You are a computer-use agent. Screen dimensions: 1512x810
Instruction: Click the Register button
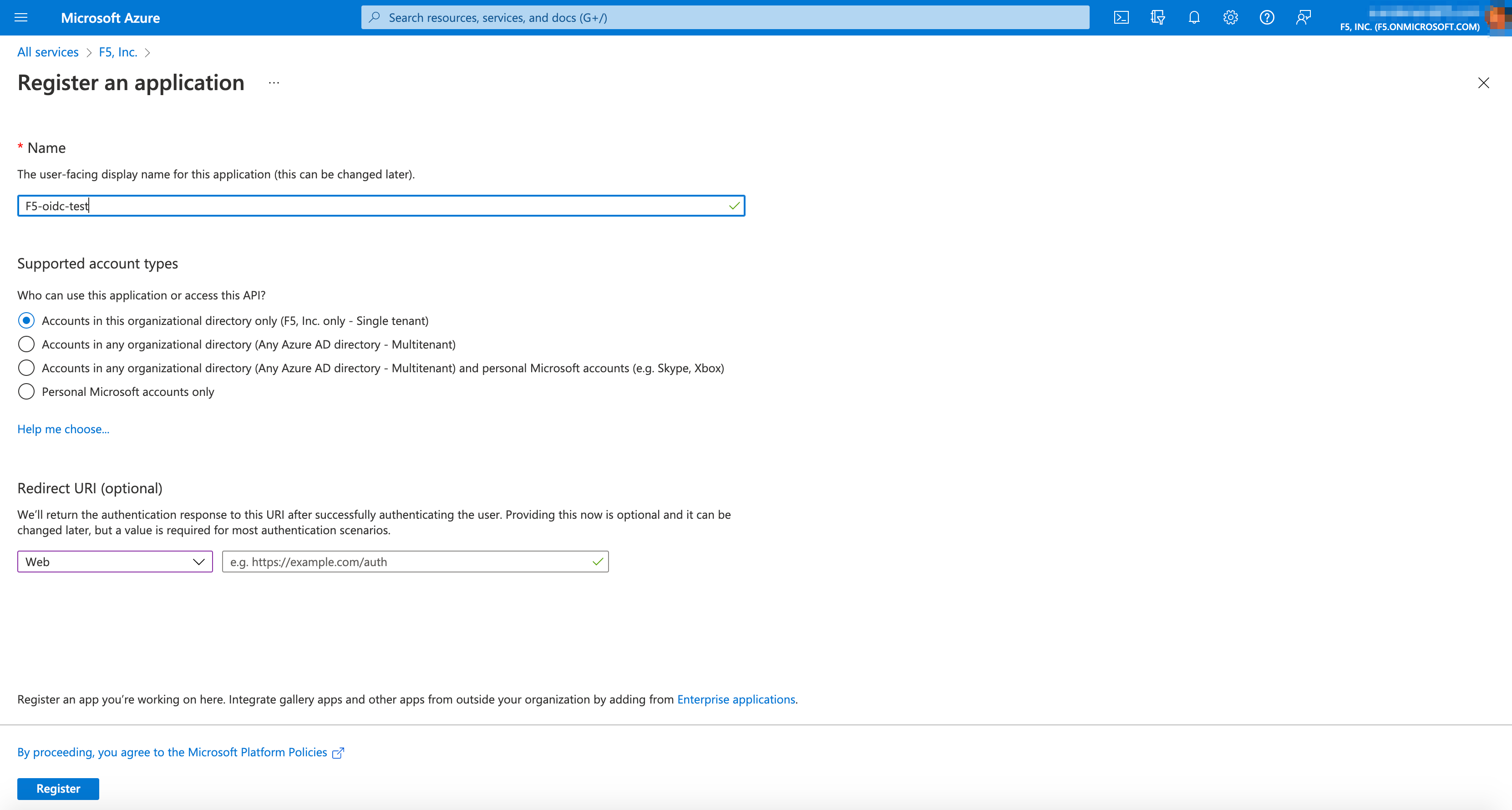(58, 788)
